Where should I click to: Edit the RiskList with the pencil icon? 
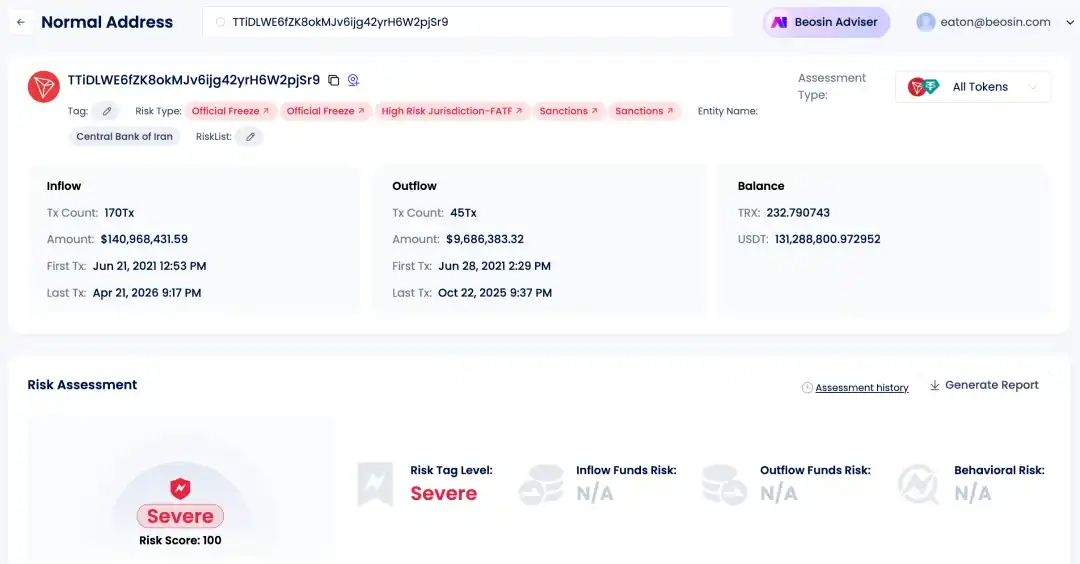(250, 137)
